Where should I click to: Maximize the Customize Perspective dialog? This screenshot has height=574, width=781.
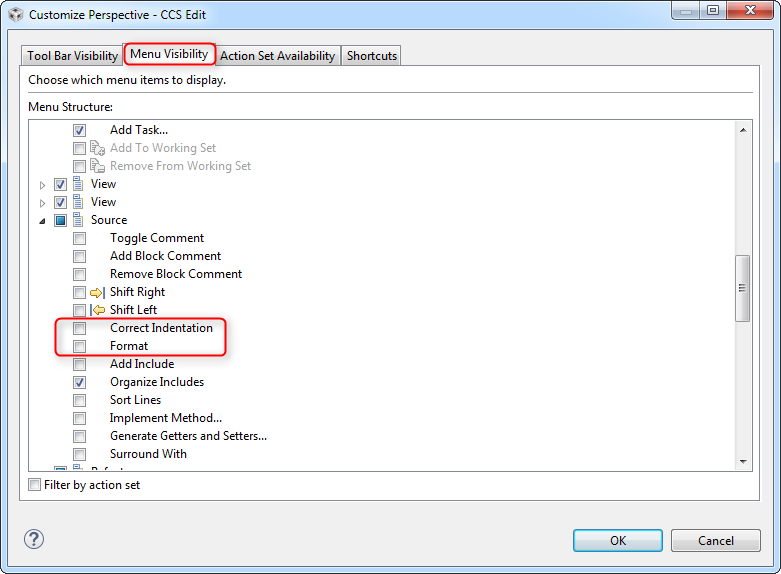pos(713,10)
